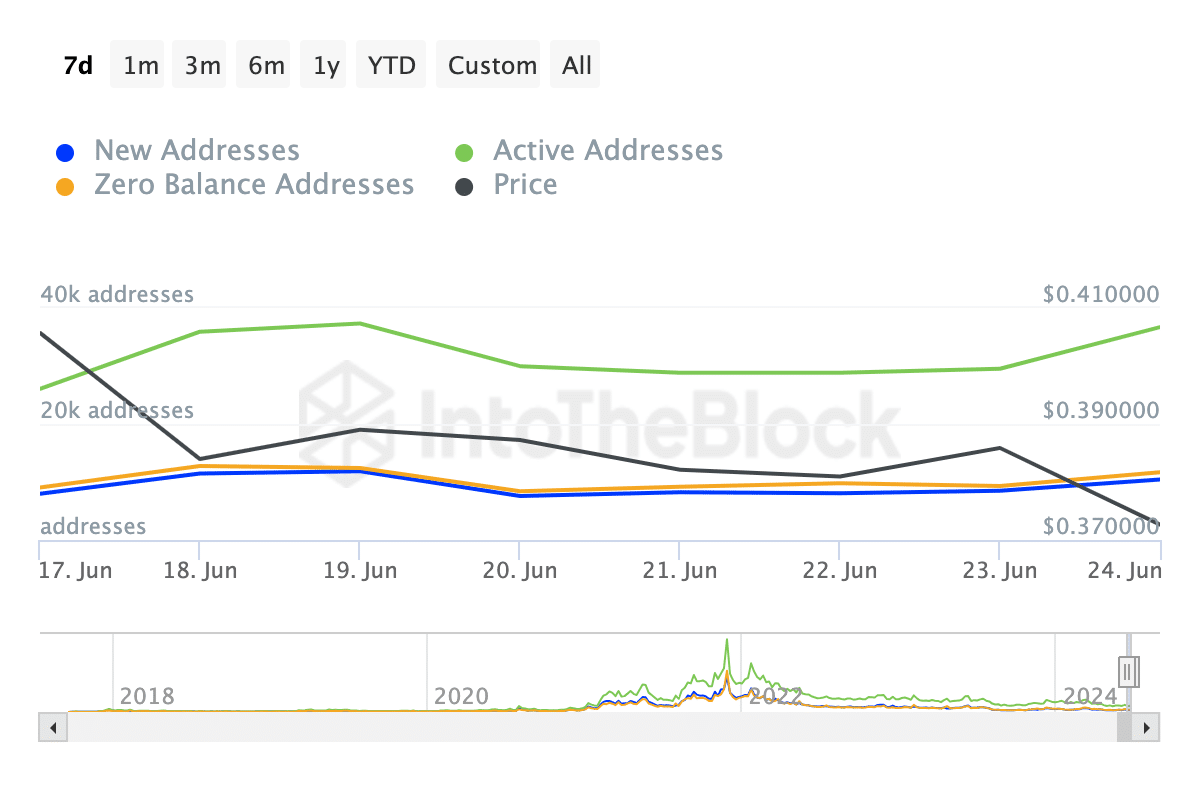Choose the 6m time range
The height and width of the screenshot is (800, 1200).
coord(266,66)
